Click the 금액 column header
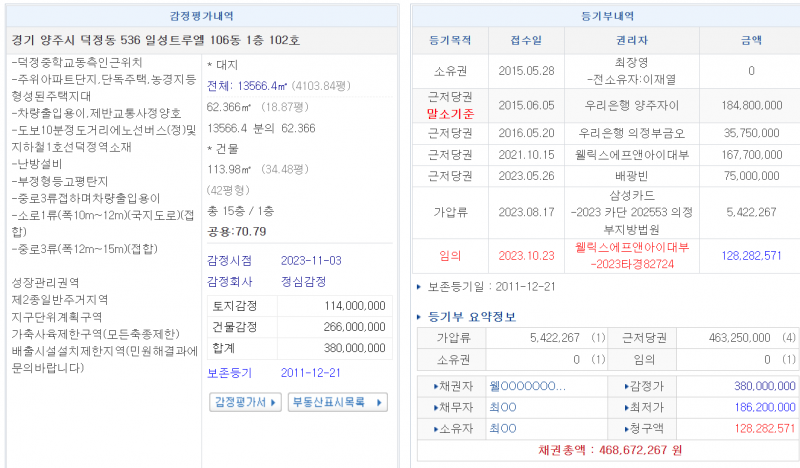This screenshot has height=468, width=800. (x=750, y=41)
